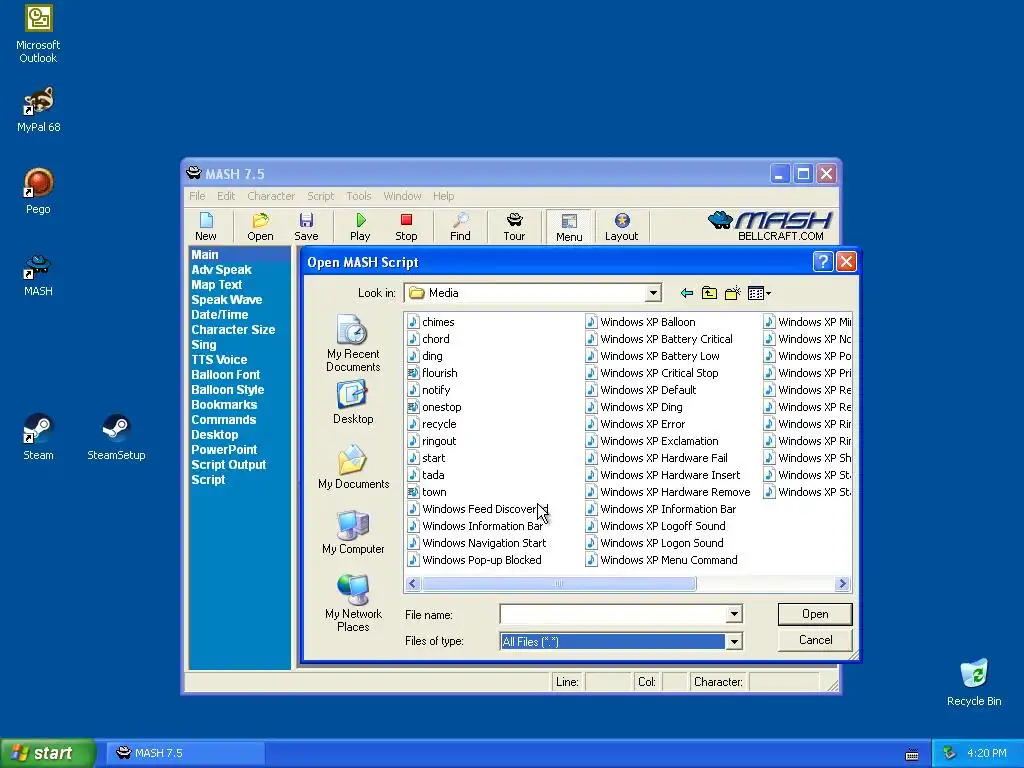Select the tada sound file

tap(426, 475)
